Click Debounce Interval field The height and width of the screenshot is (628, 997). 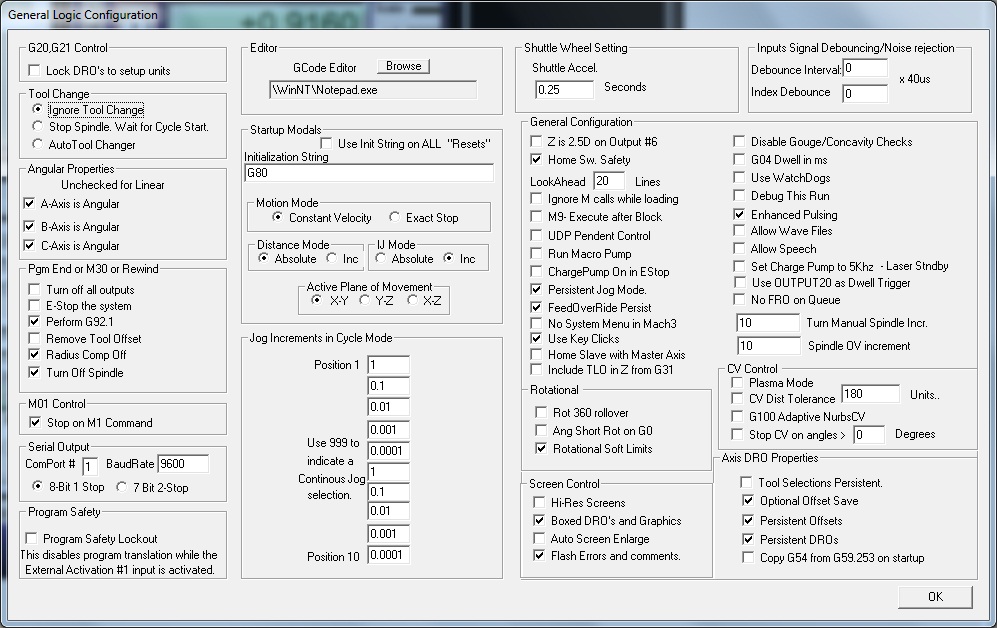865,68
